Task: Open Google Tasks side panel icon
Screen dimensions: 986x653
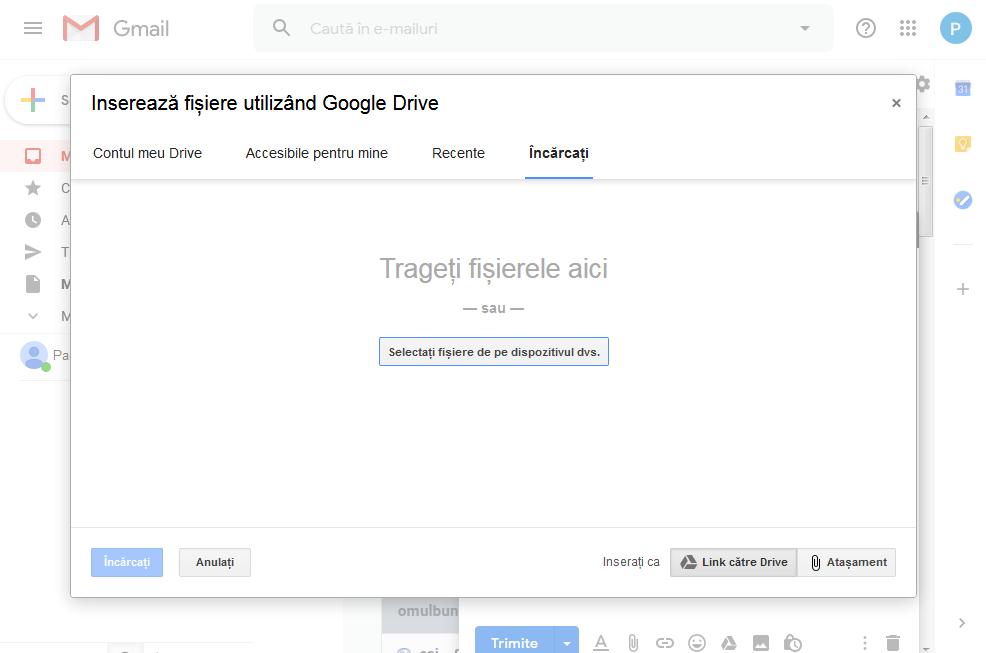Action: 963,200
